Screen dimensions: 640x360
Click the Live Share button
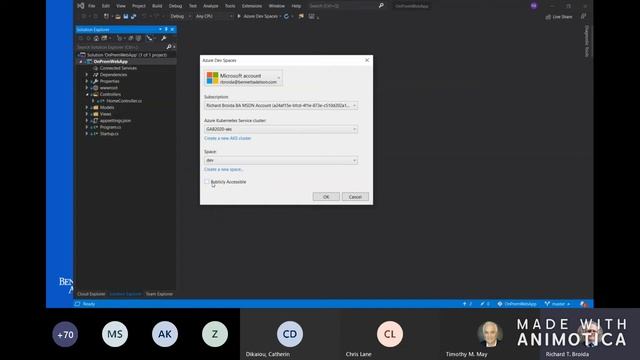[559, 17]
